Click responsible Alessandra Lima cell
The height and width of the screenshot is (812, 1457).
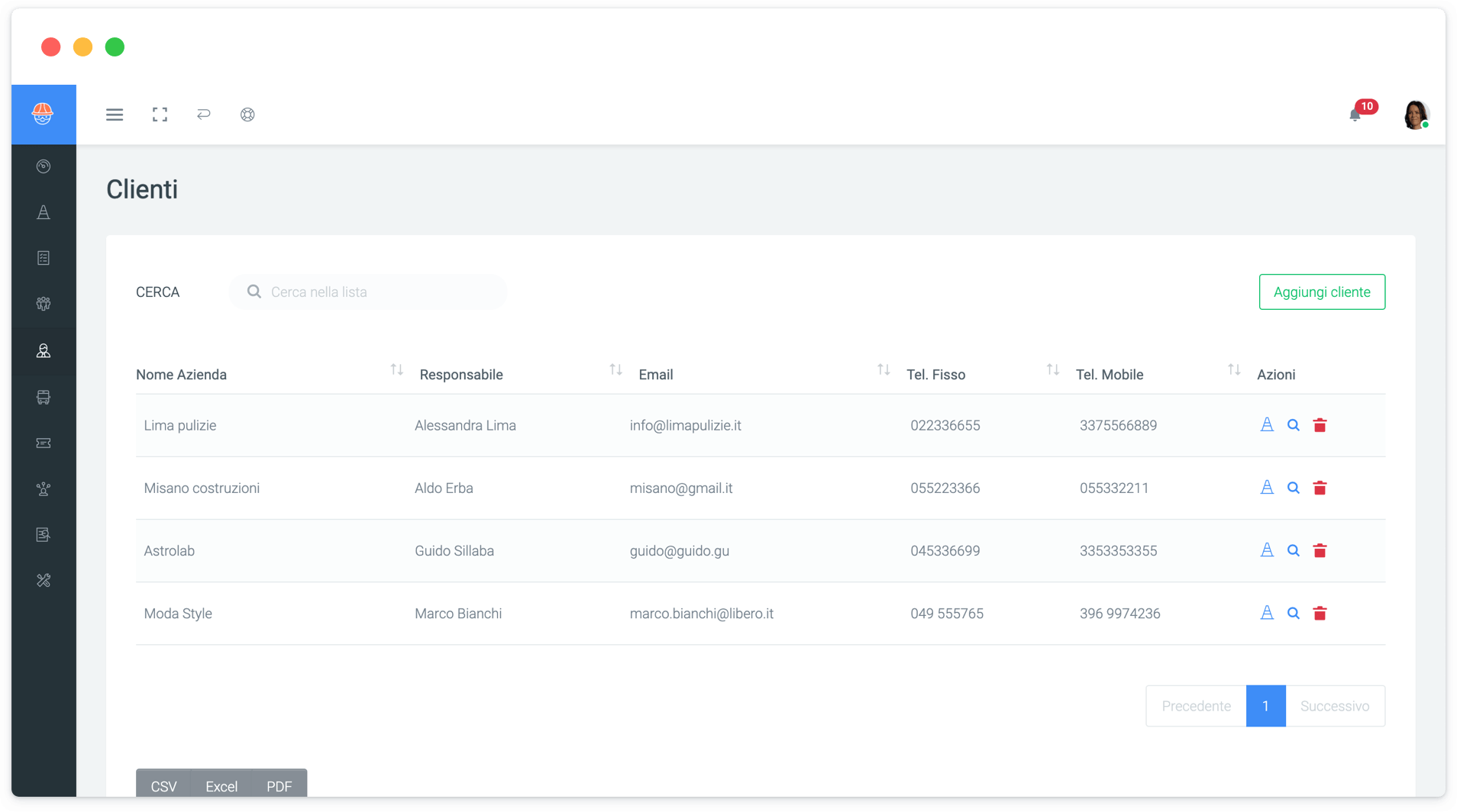click(x=465, y=425)
